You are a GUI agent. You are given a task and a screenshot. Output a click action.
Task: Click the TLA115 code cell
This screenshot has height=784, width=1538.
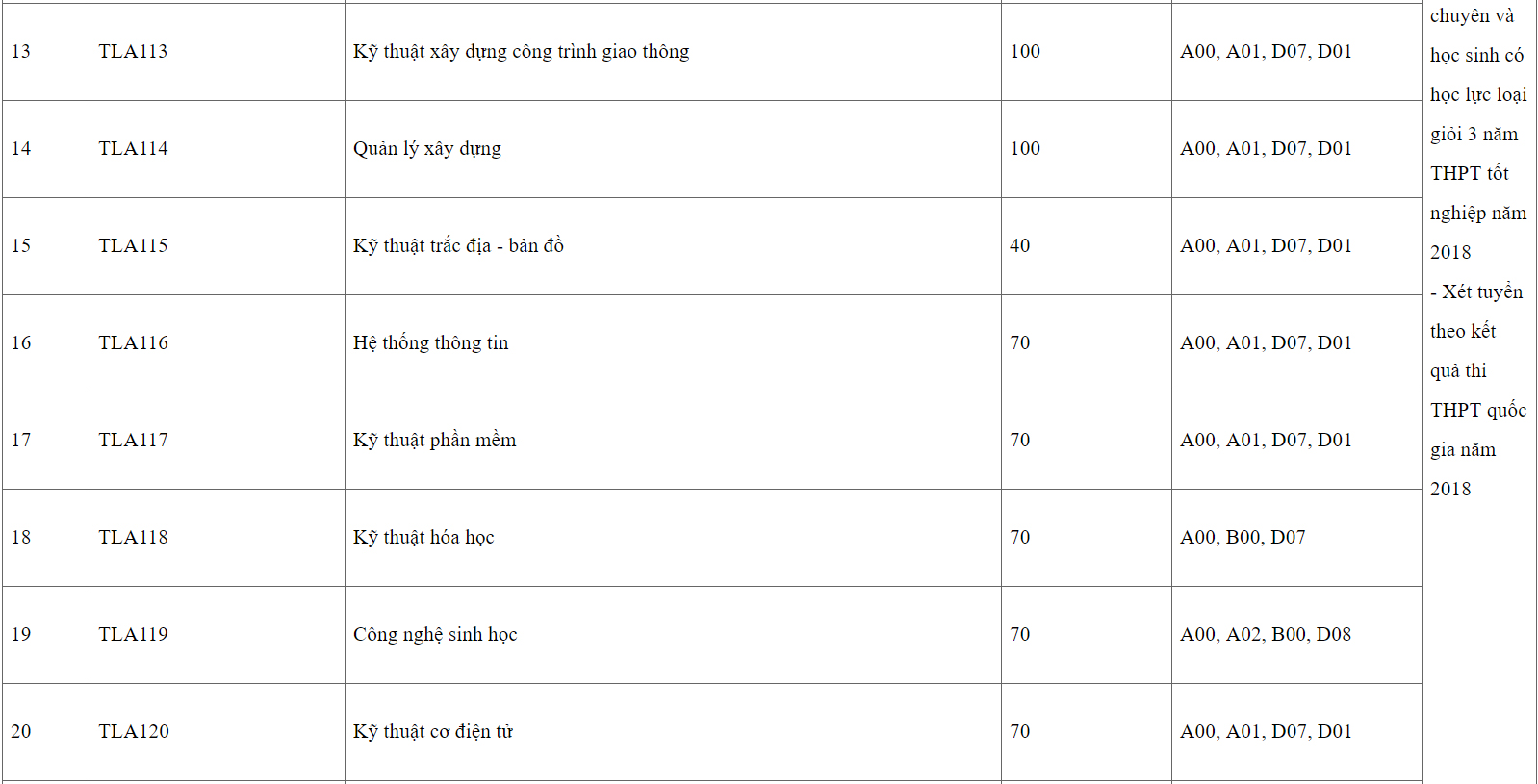pyautogui.click(x=133, y=246)
